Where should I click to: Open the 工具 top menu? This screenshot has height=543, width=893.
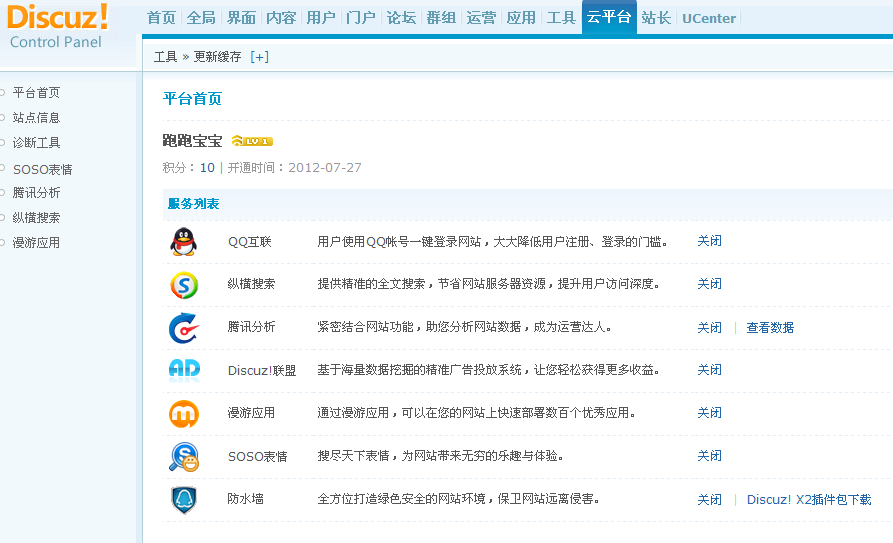(x=561, y=18)
